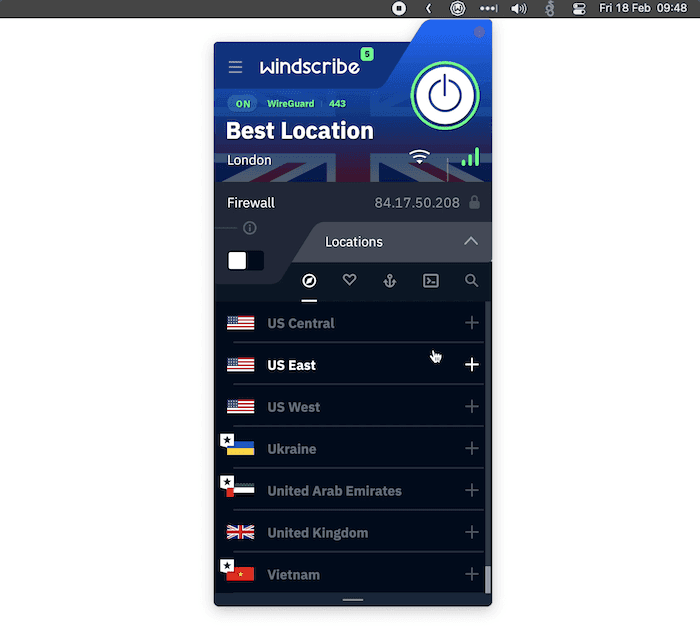Click the US East flag icon
The height and width of the screenshot is (630, 700).
tap(240, 365)
